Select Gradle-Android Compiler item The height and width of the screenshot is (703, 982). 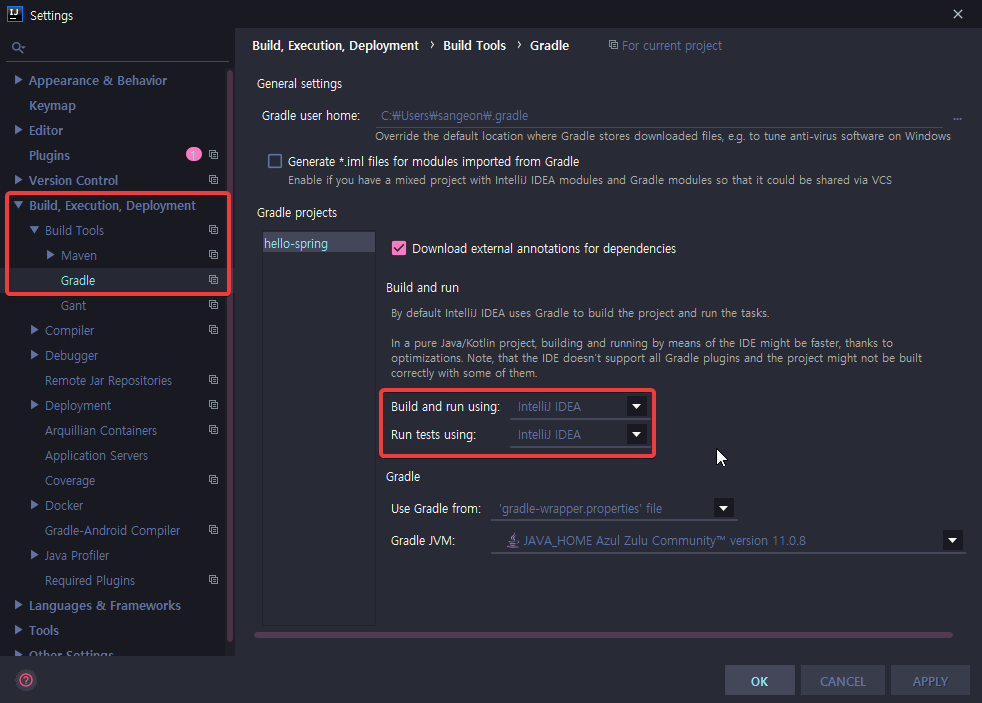pos(112,531)
